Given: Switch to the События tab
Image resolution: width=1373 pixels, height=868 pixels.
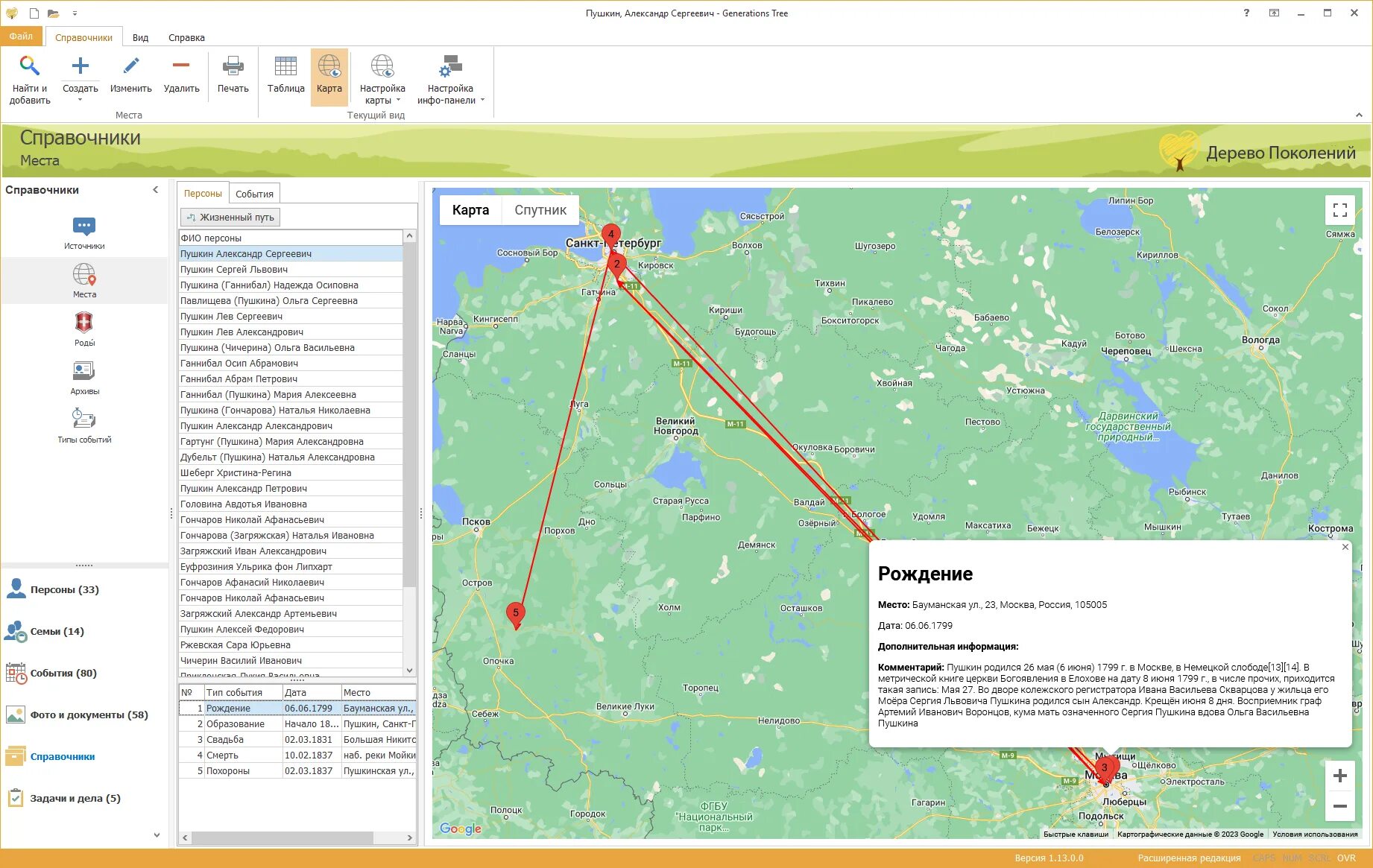Looking at the screenshot, I should tap(254, 194).
